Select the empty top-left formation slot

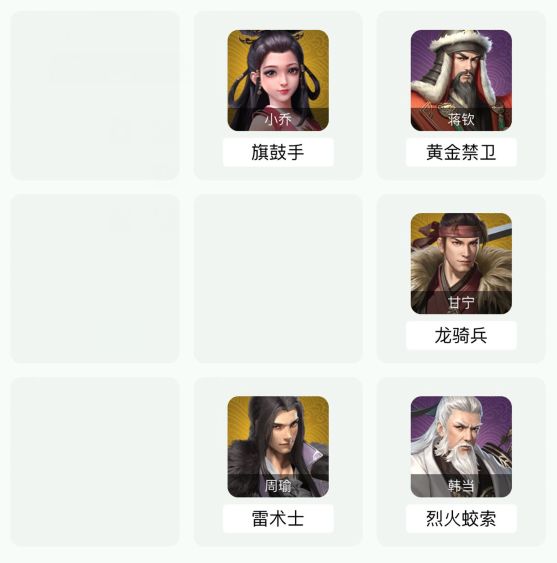[x=95, y=96]
